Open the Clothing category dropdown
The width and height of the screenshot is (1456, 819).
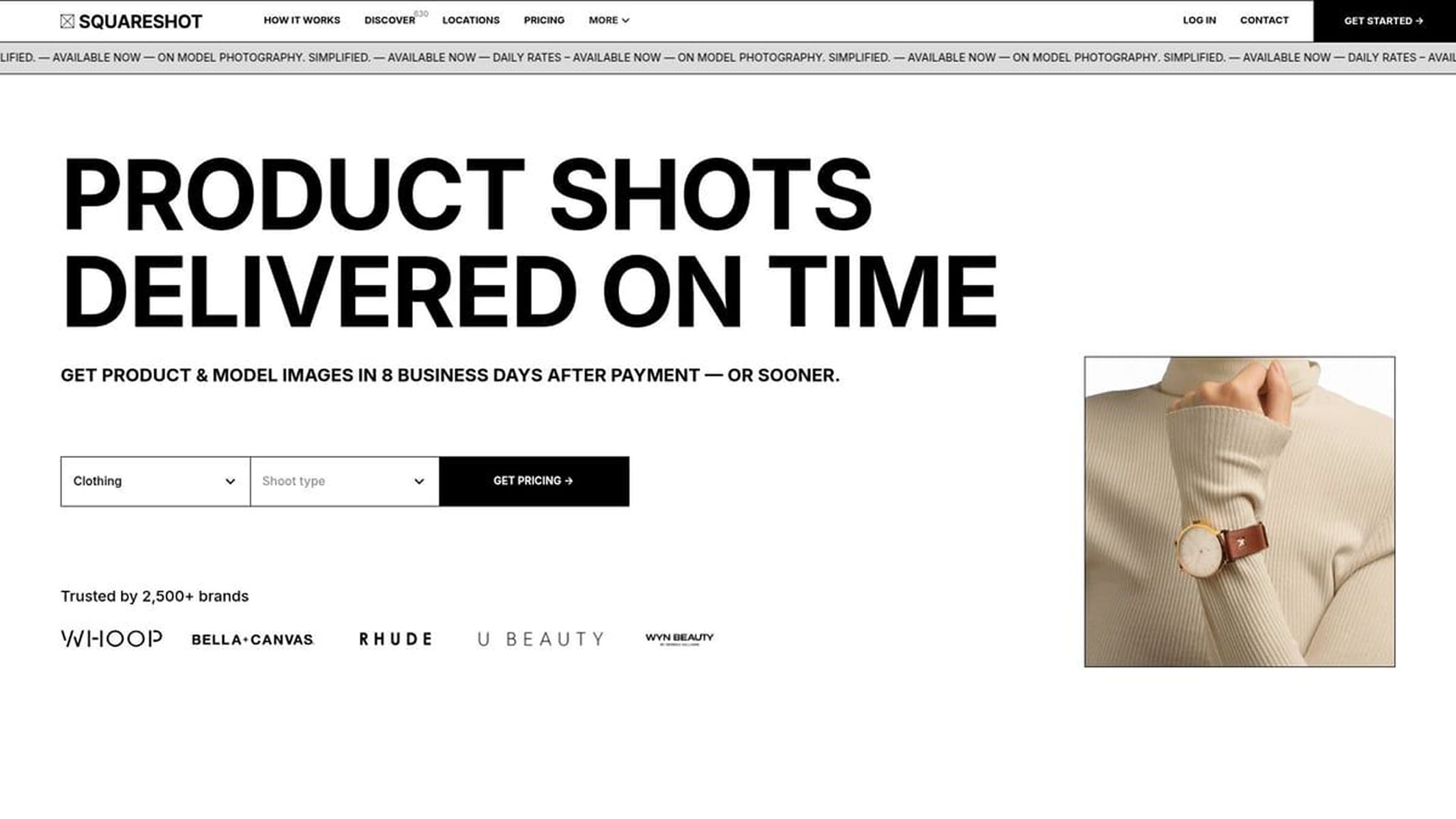(155, 481)
